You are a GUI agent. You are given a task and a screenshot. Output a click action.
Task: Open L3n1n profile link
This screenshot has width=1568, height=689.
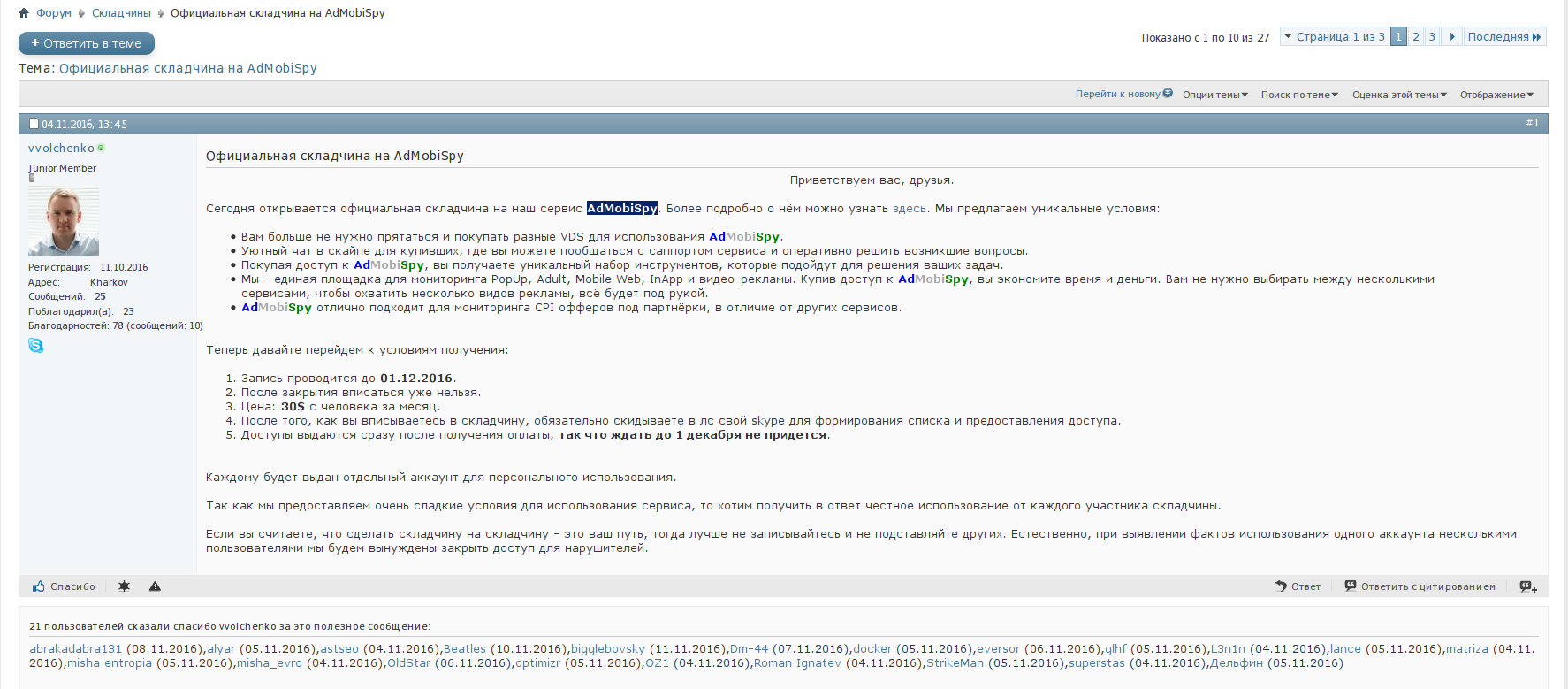(1228, 648)
